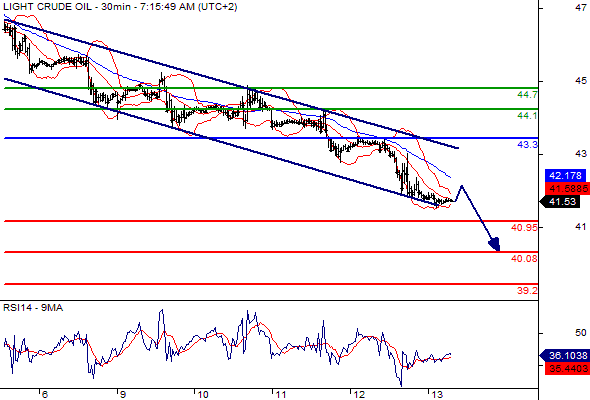Click date marker 11 on time axis
Image resolution: width=590 pixels, height=400 pixels.
coord(281,394)
